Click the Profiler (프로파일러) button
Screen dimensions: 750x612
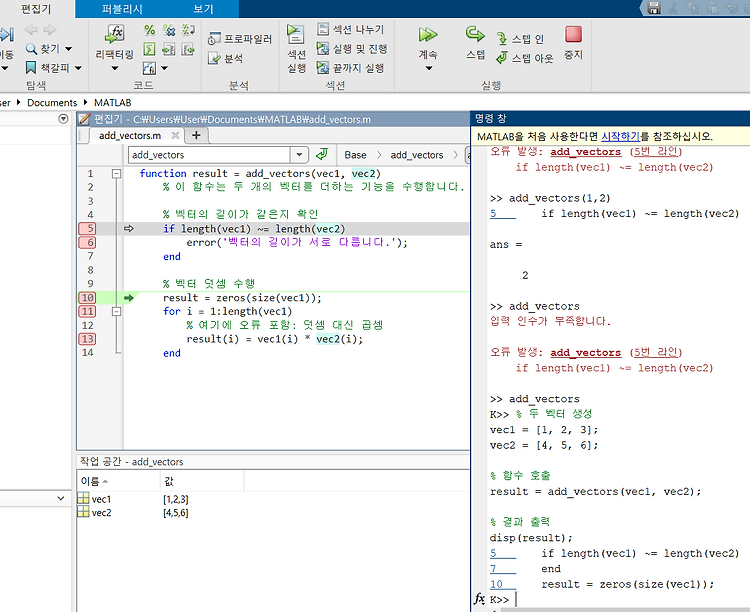(x=240, y=39)
